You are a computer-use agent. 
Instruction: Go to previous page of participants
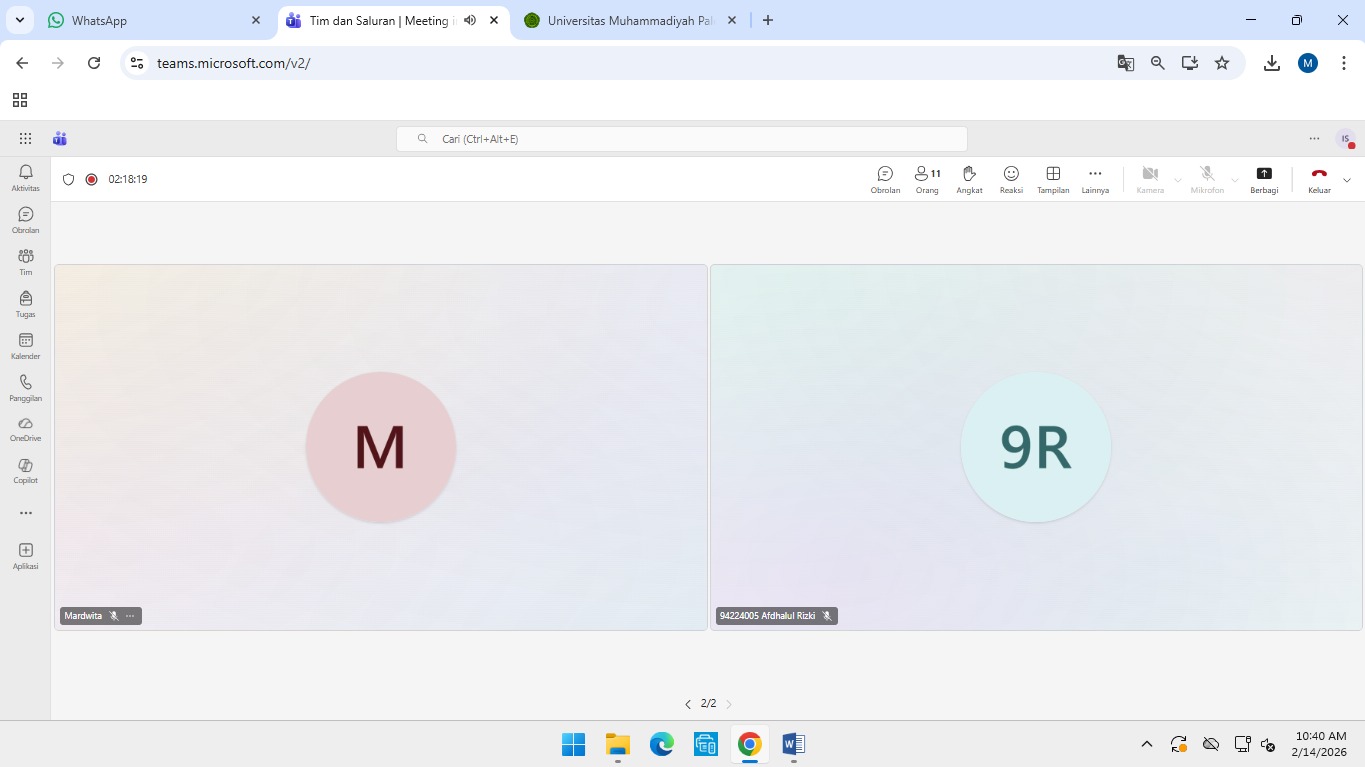tap(687, 704)
